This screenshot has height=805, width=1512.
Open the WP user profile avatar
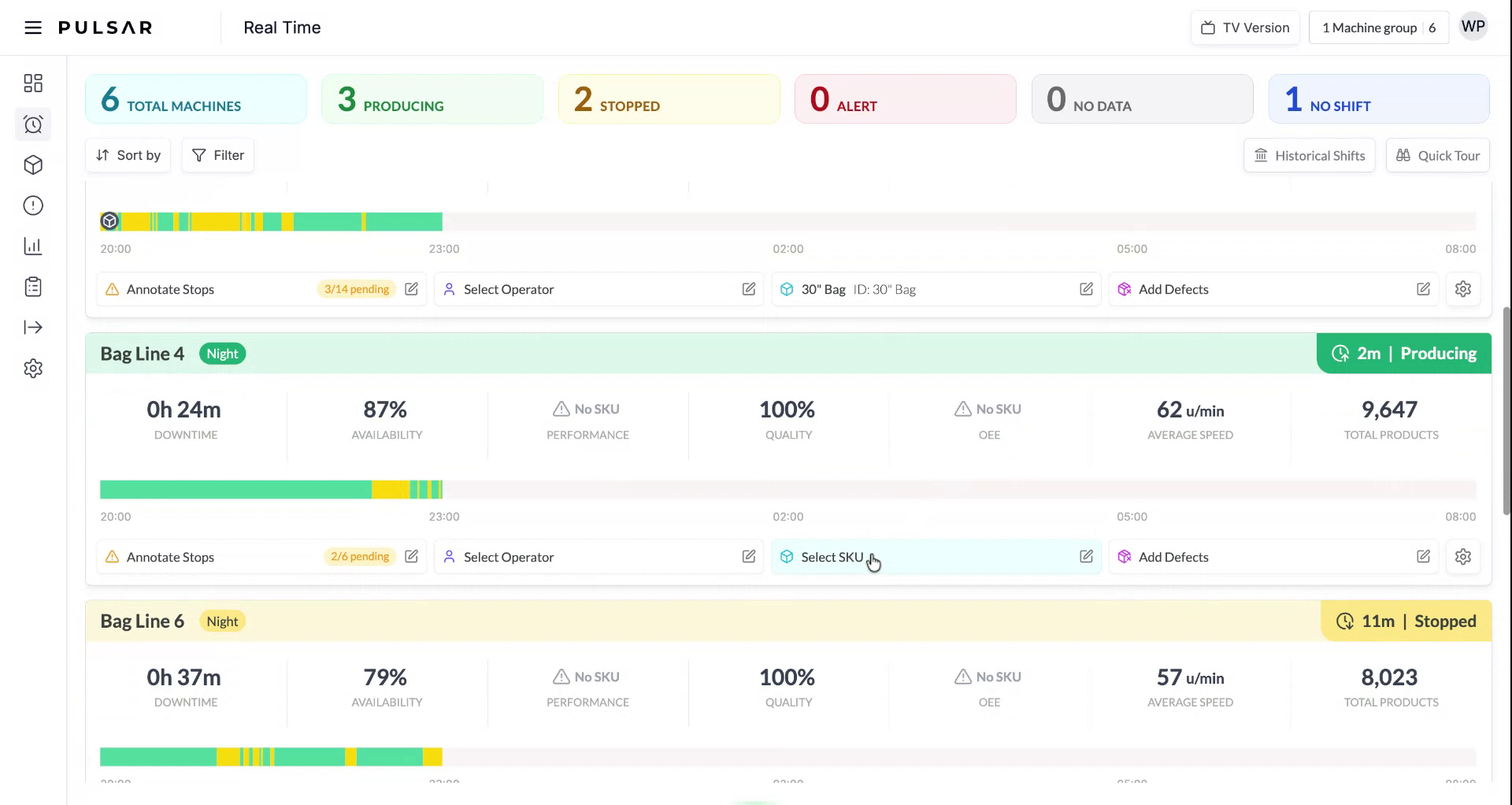tap(1473, 27)
